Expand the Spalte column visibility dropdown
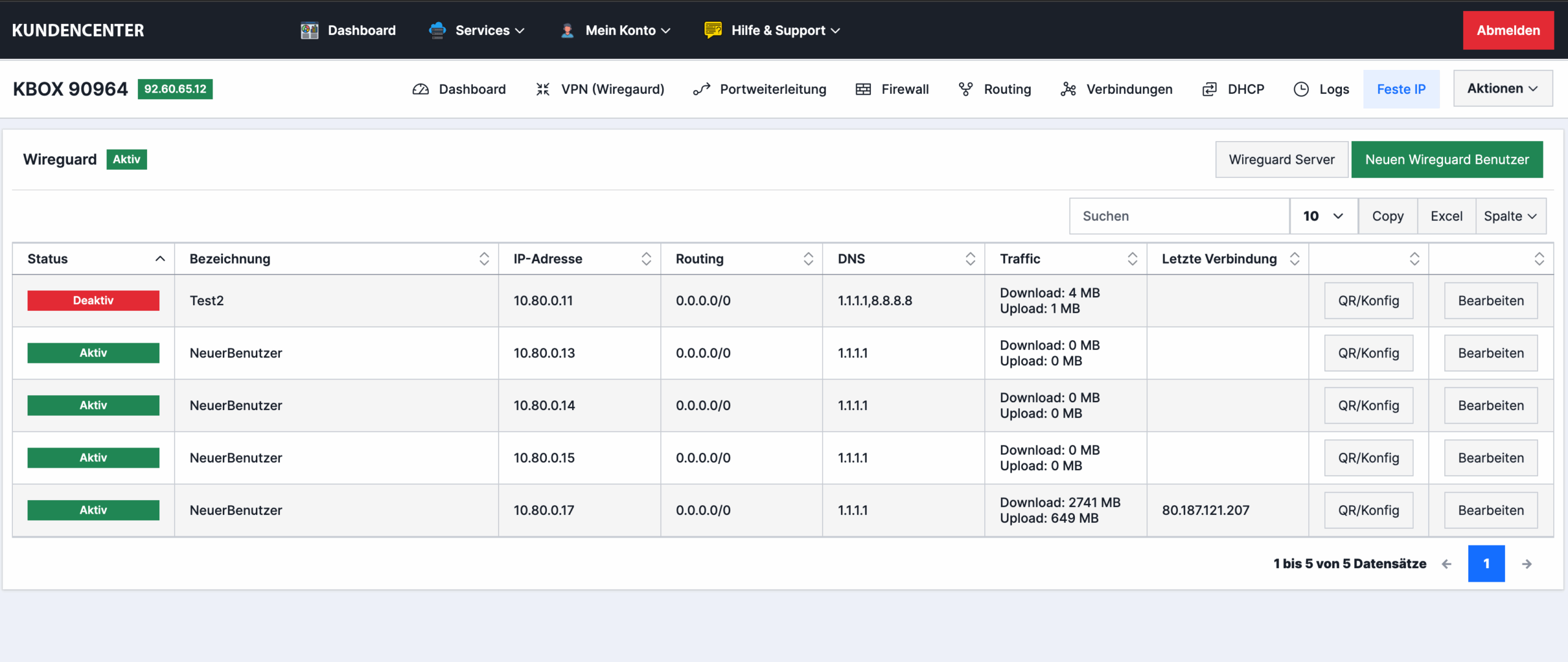Image resolution: width=1568 pixels, height=662 pixels. point(1510,216)
